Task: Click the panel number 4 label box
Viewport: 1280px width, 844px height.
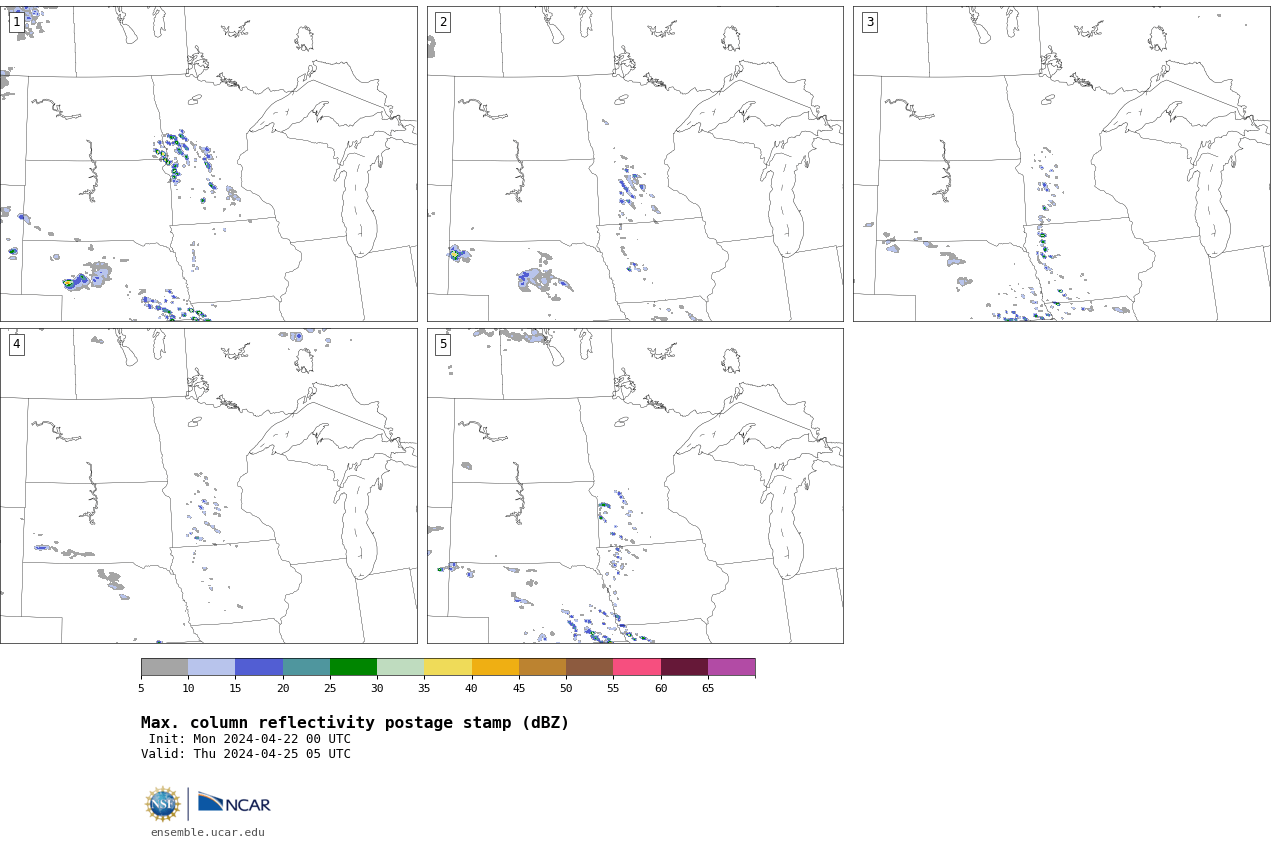Action: tap(17, 344)
